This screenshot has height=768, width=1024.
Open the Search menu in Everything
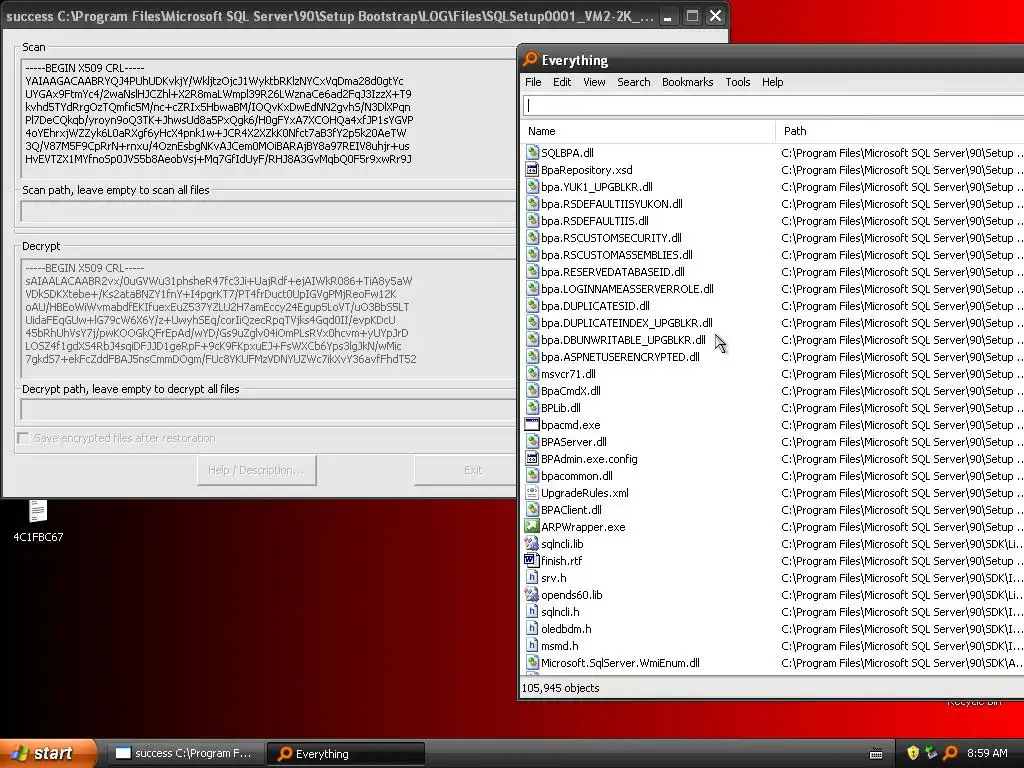pyautogui.click(x=633, y=82)
